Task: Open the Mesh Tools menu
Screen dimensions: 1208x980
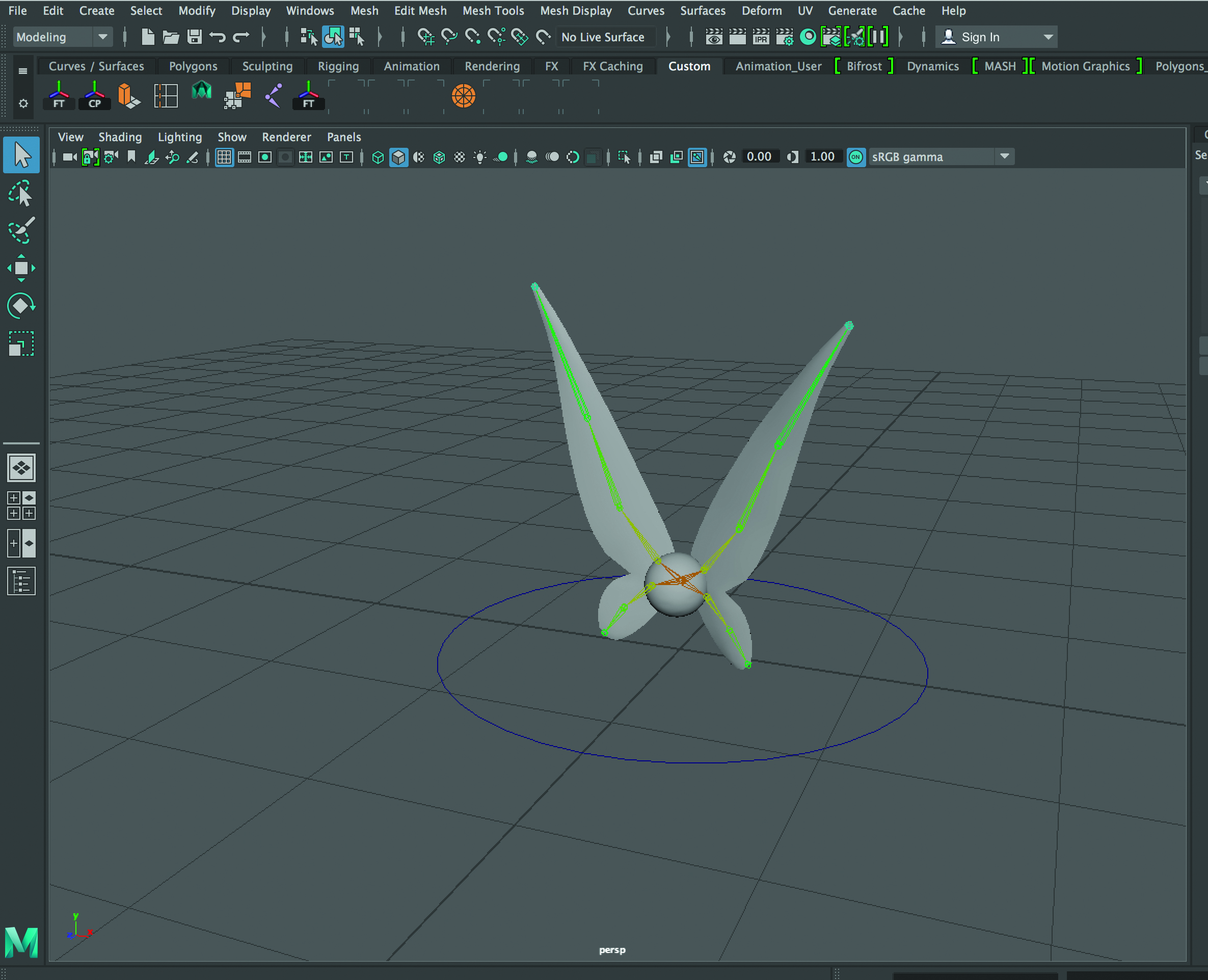Action: tap(493, 11)
